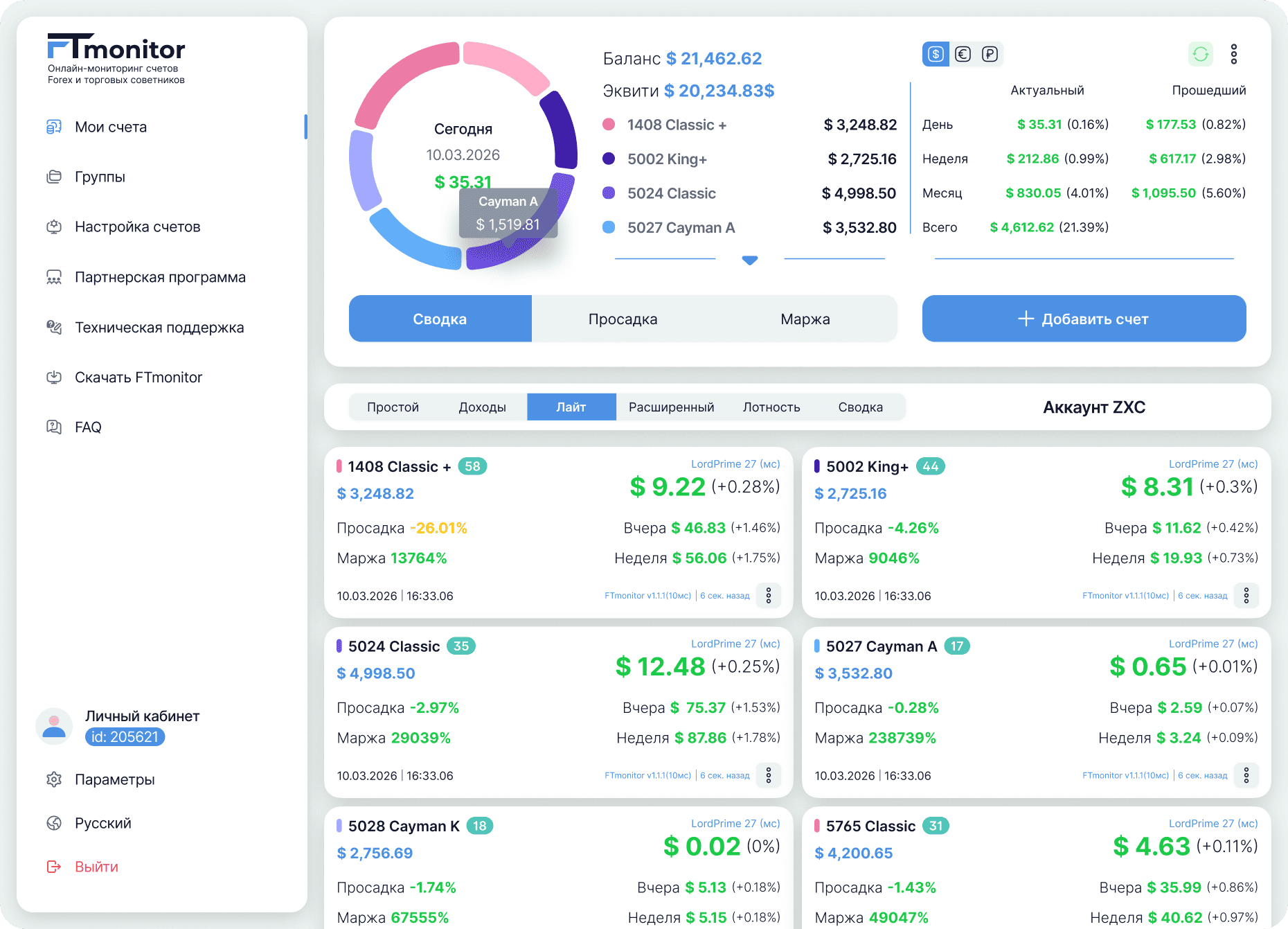The image size is (1288, 929).
Task: Switch currency to euro
Action: click(x=963, y=54)
